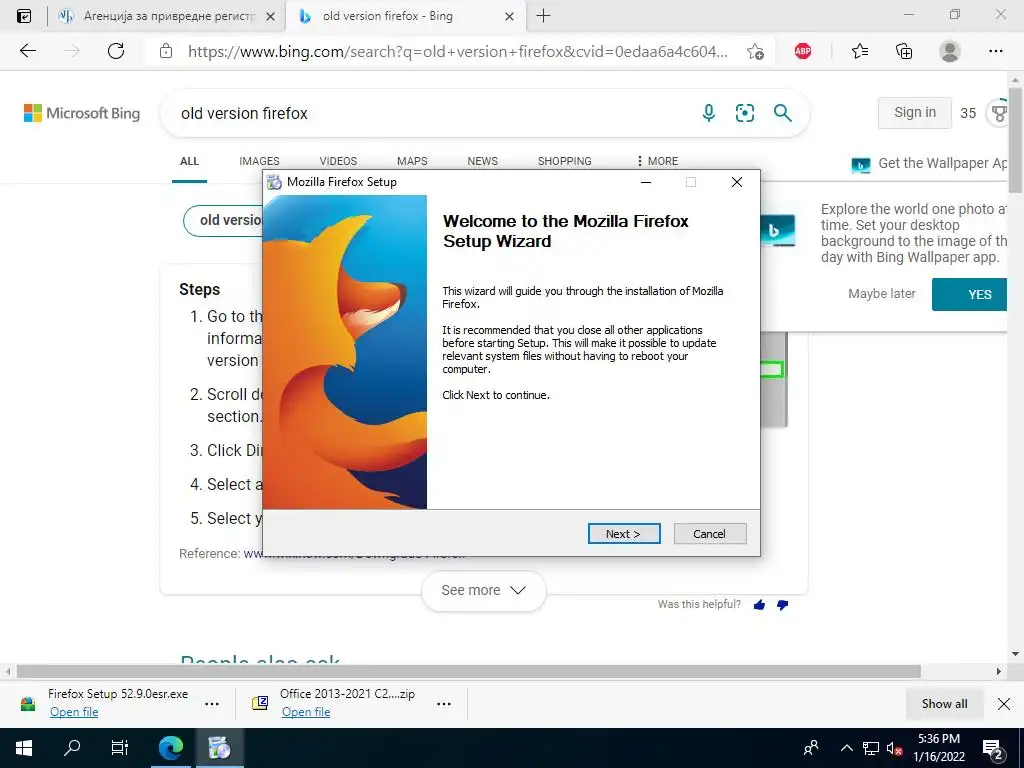Screen dimensions: 1024x768
Task: Refresh the Bing page
Action: [x=116, y=51]
